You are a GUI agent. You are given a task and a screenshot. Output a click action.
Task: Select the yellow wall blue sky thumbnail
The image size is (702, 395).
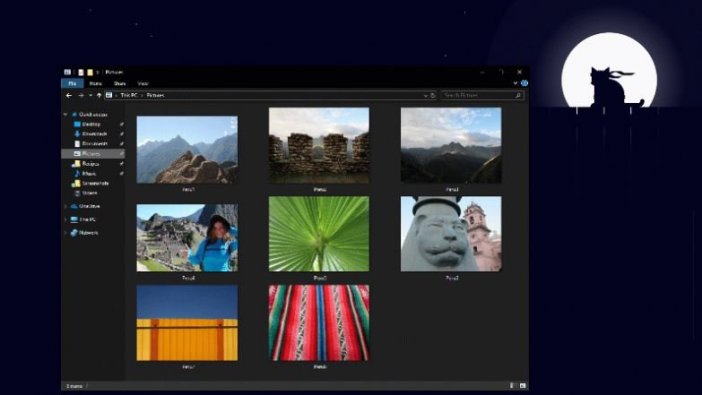click(x=187, y=323)
